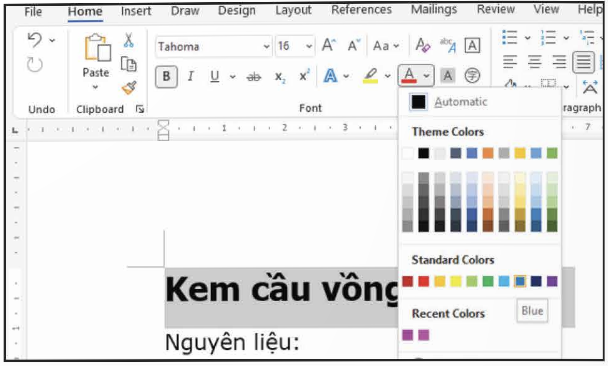Switch to the Design tab
Screen dimensions: 608x366
point(237,10)
